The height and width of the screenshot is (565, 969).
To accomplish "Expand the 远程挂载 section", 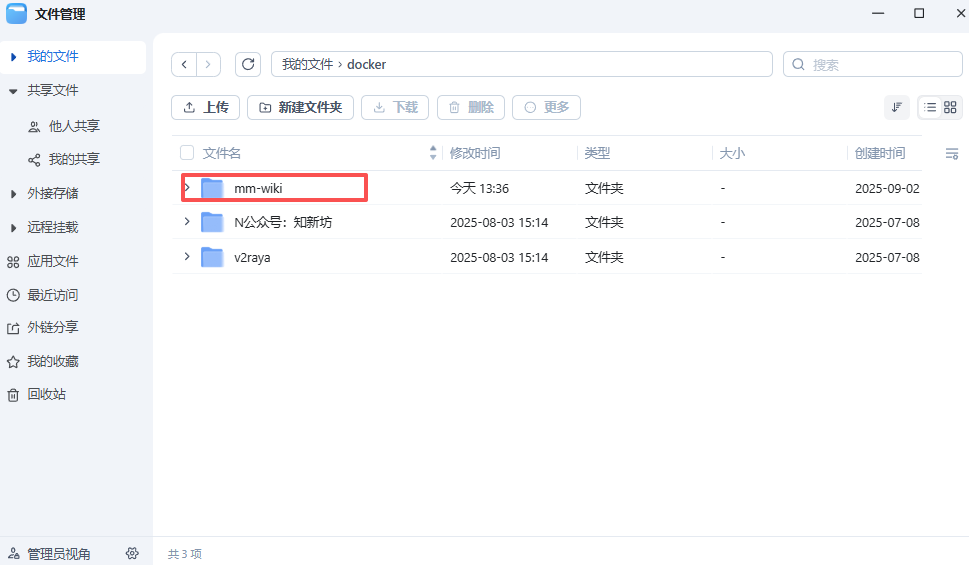I will click(13, 228).
